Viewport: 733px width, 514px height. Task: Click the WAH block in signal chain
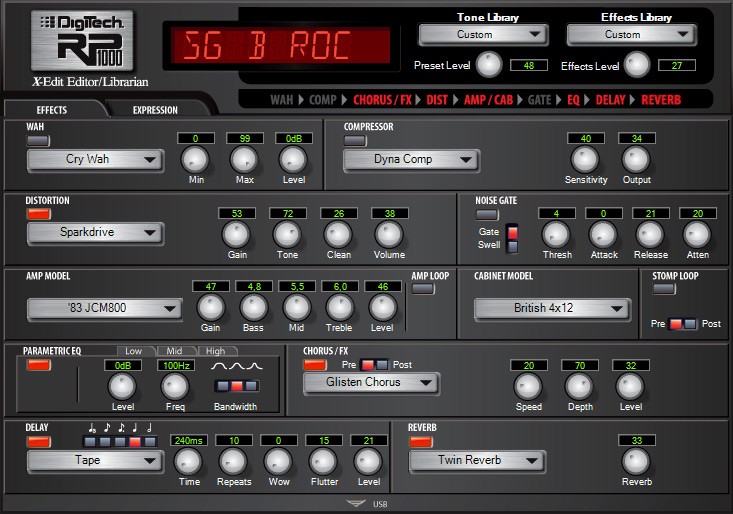281,100
